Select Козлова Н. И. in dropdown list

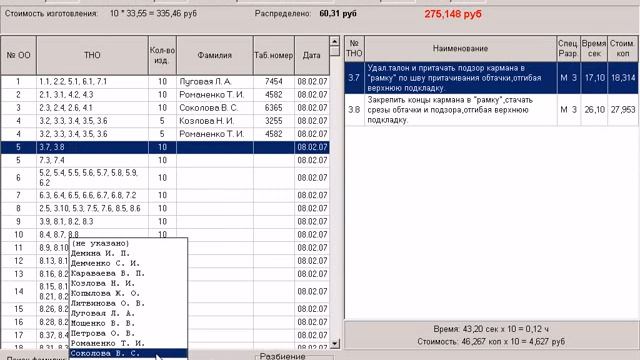pos(128,283)
